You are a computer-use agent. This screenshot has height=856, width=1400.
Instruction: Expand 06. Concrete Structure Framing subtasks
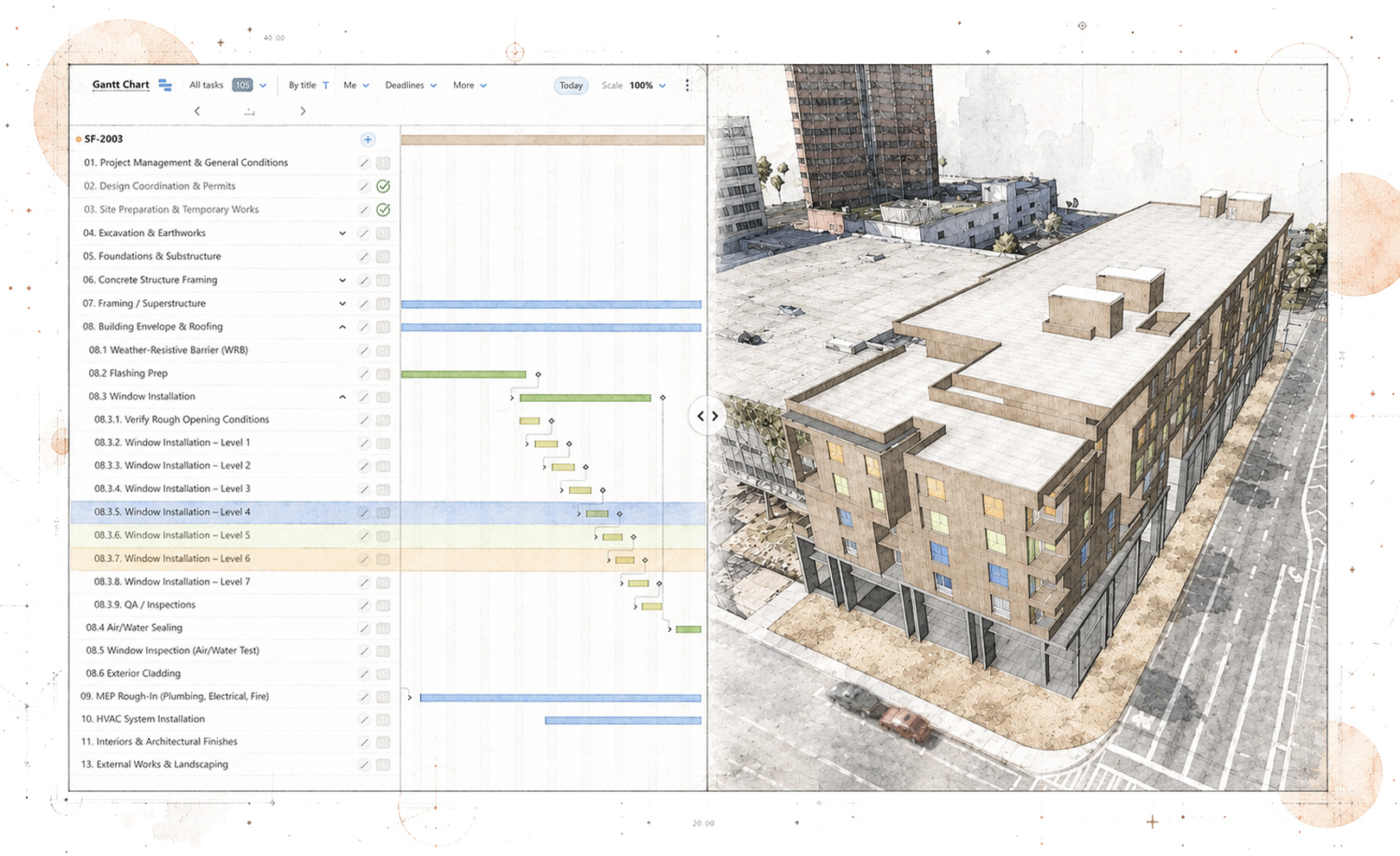pyautogui.click(x=342, y=280)
